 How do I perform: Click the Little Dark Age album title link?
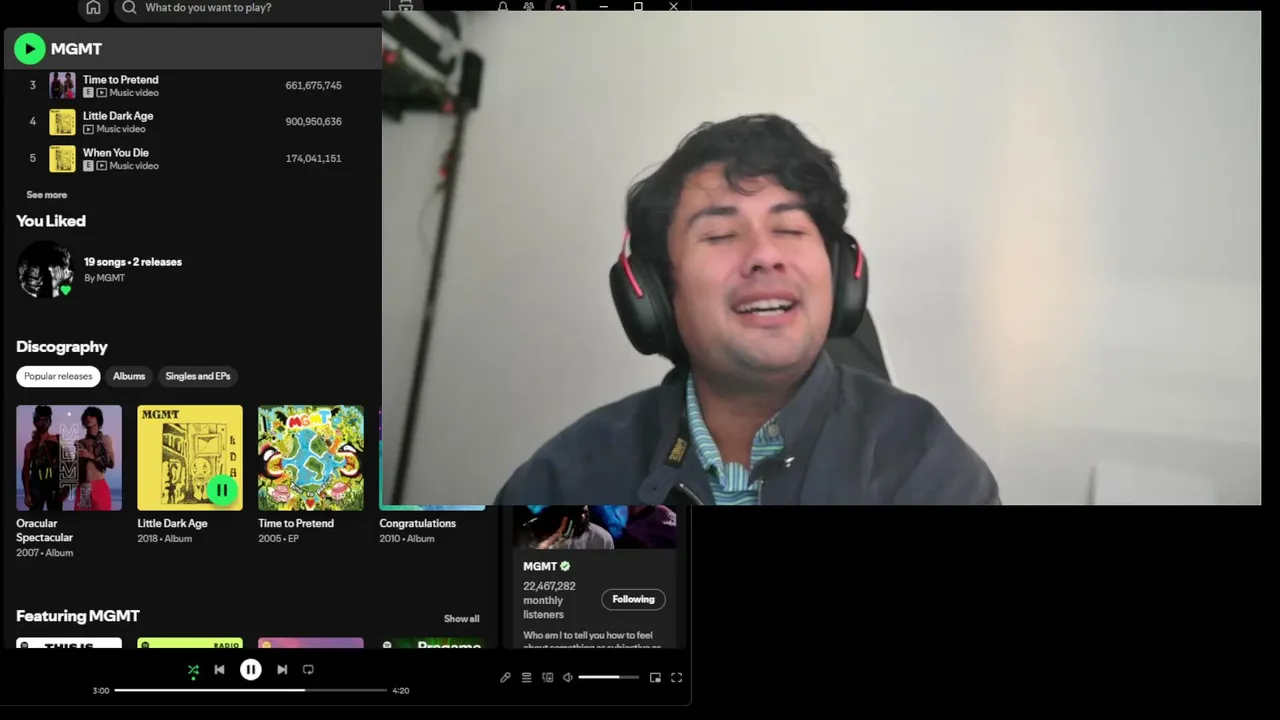172,523
